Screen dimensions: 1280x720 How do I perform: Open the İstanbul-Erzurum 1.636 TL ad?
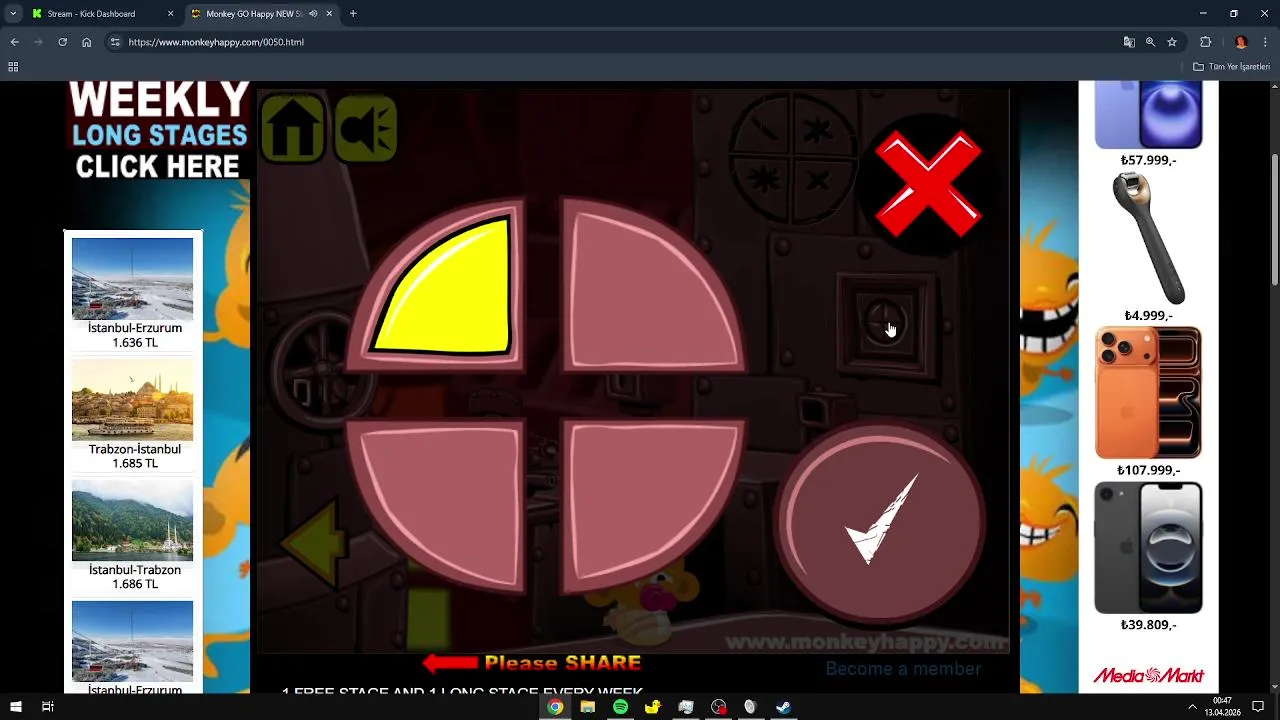[133, 293]
